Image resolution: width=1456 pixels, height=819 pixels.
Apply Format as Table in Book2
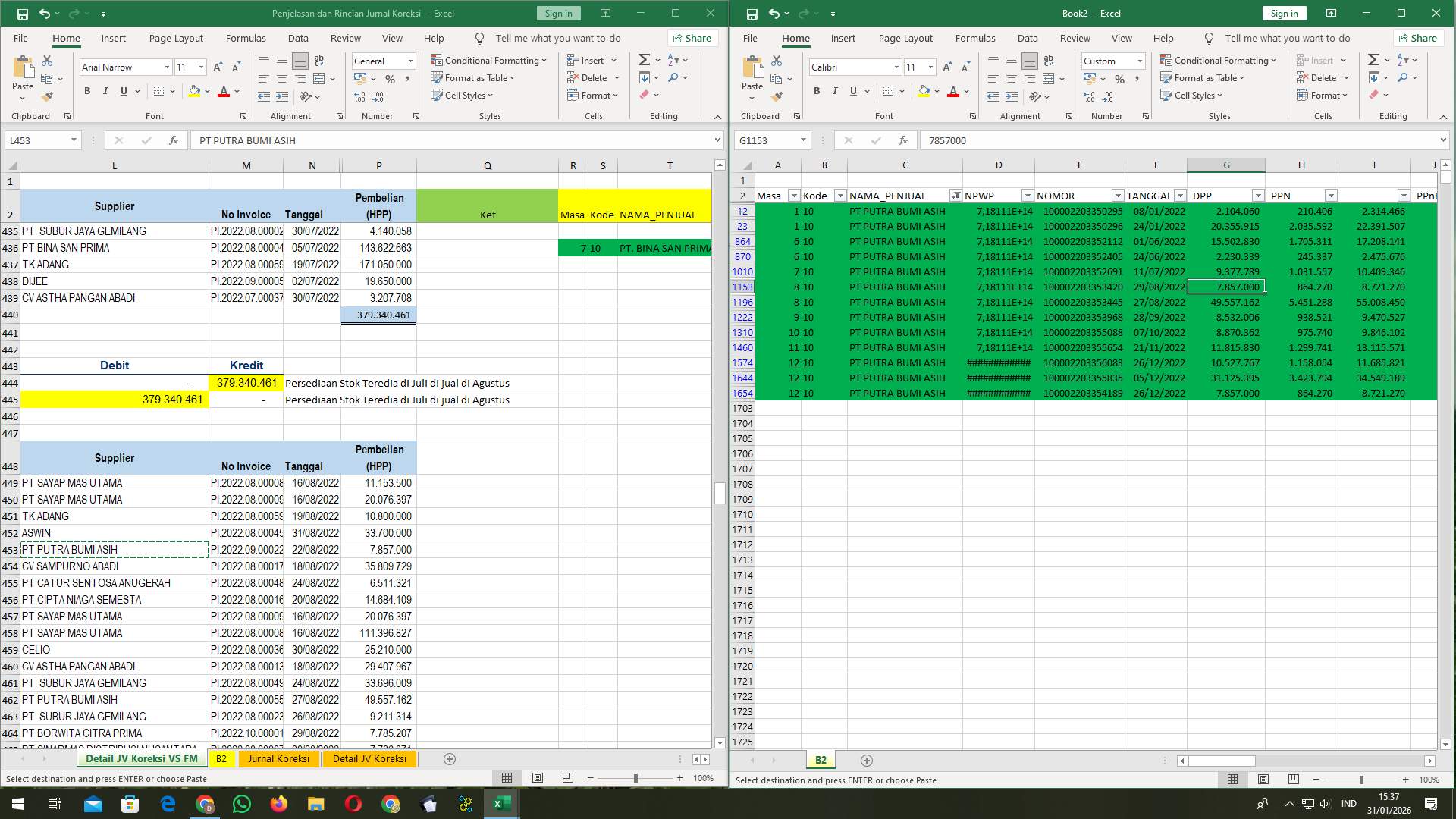coord(1203,77)
